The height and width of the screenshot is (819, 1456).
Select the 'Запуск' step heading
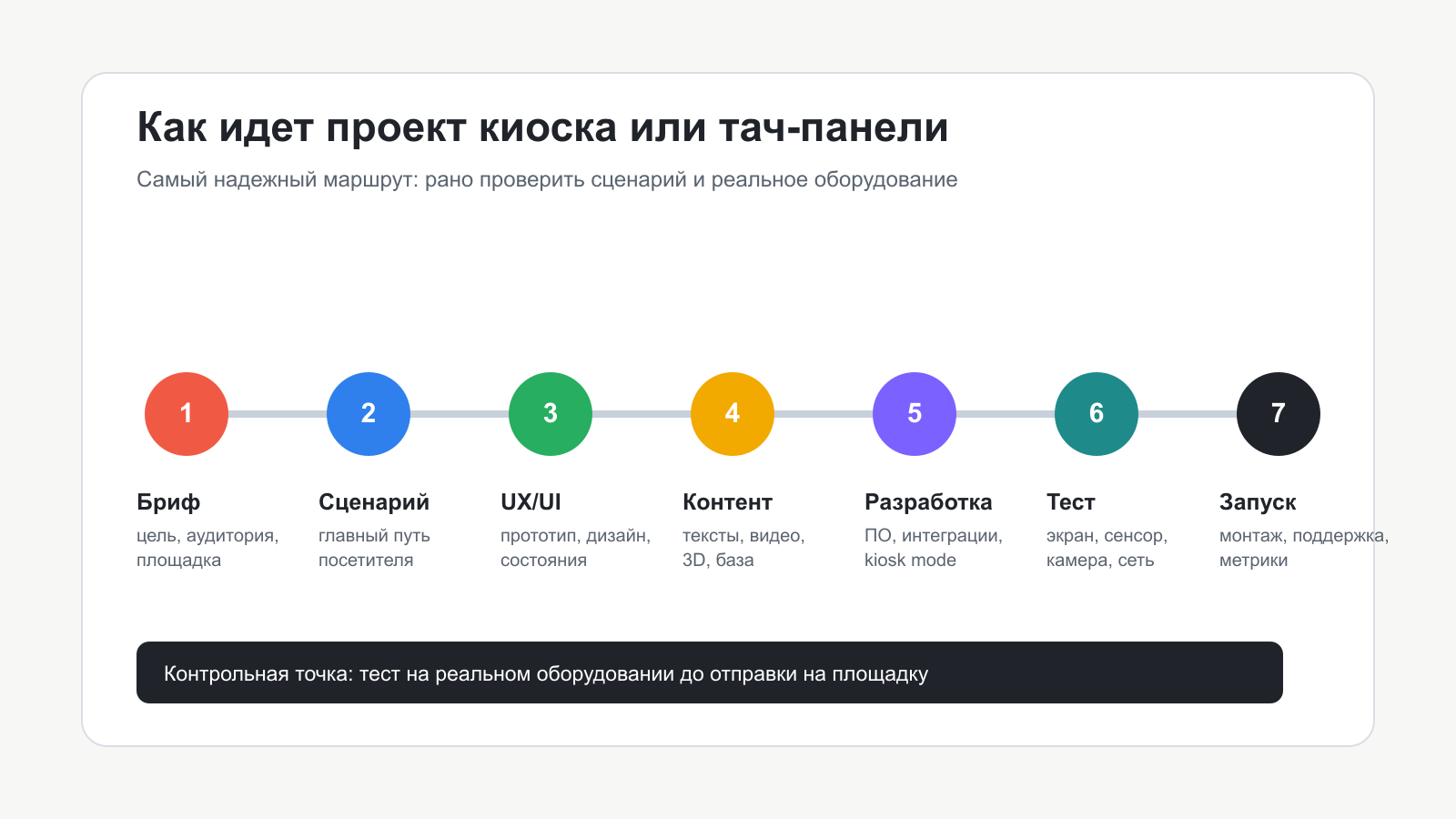[1258, 502]
